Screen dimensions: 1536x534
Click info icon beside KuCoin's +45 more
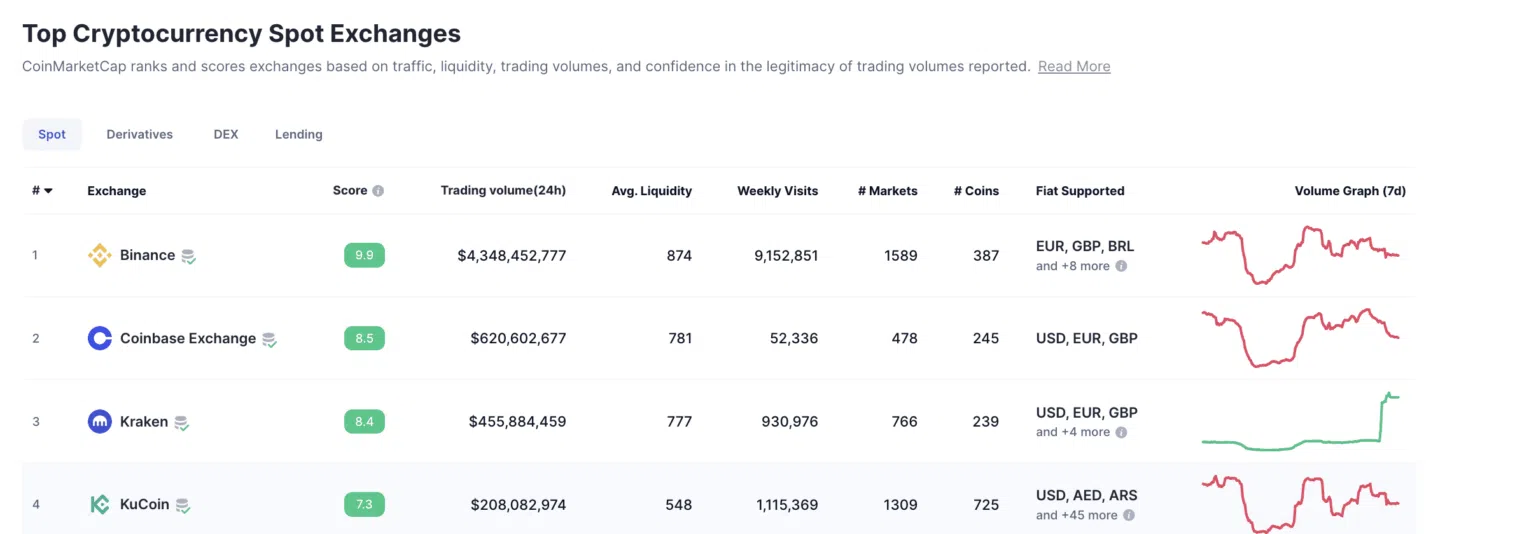(x=1129, y=515)
